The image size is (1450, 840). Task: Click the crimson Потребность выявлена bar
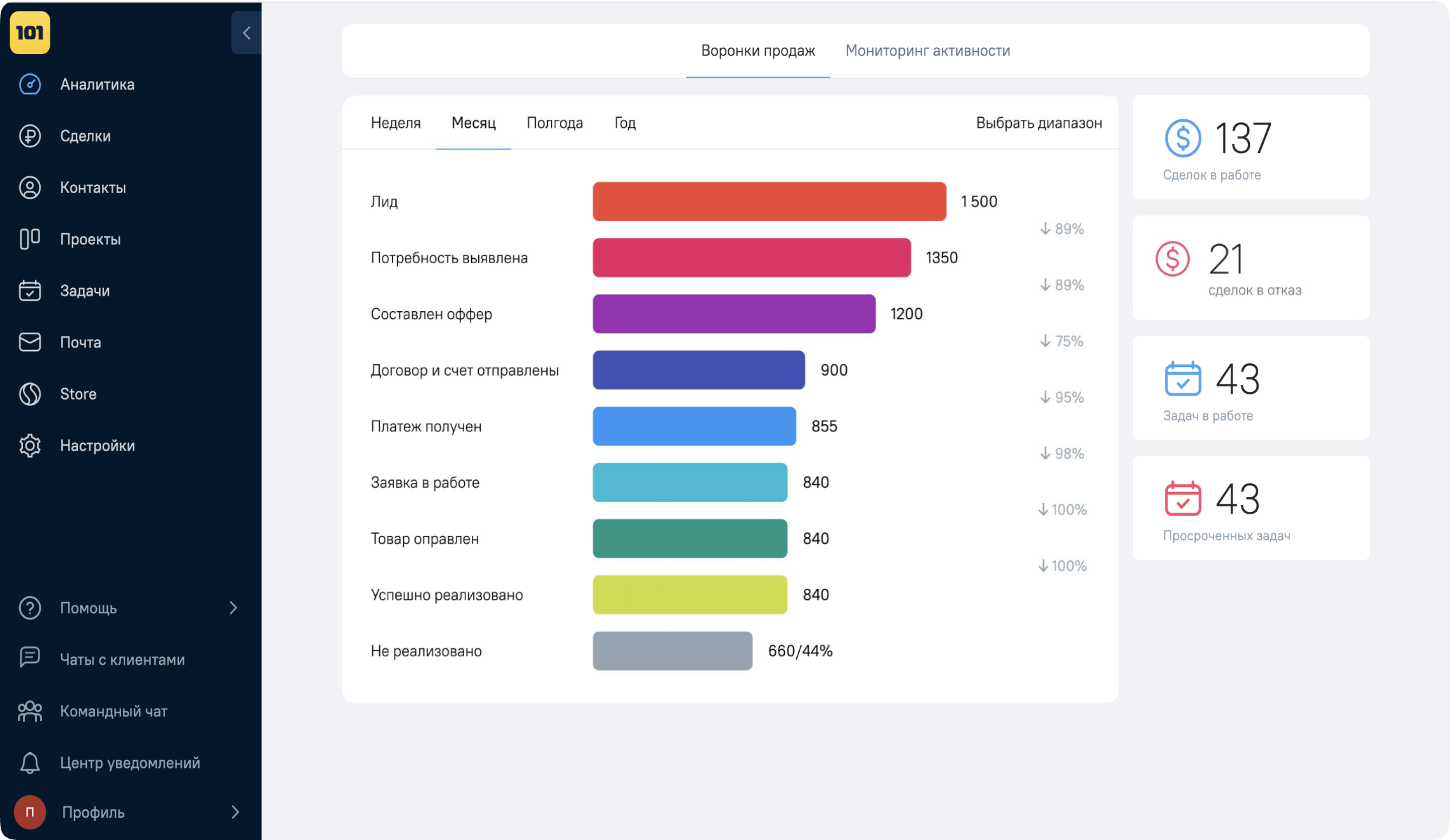[752, 257]
